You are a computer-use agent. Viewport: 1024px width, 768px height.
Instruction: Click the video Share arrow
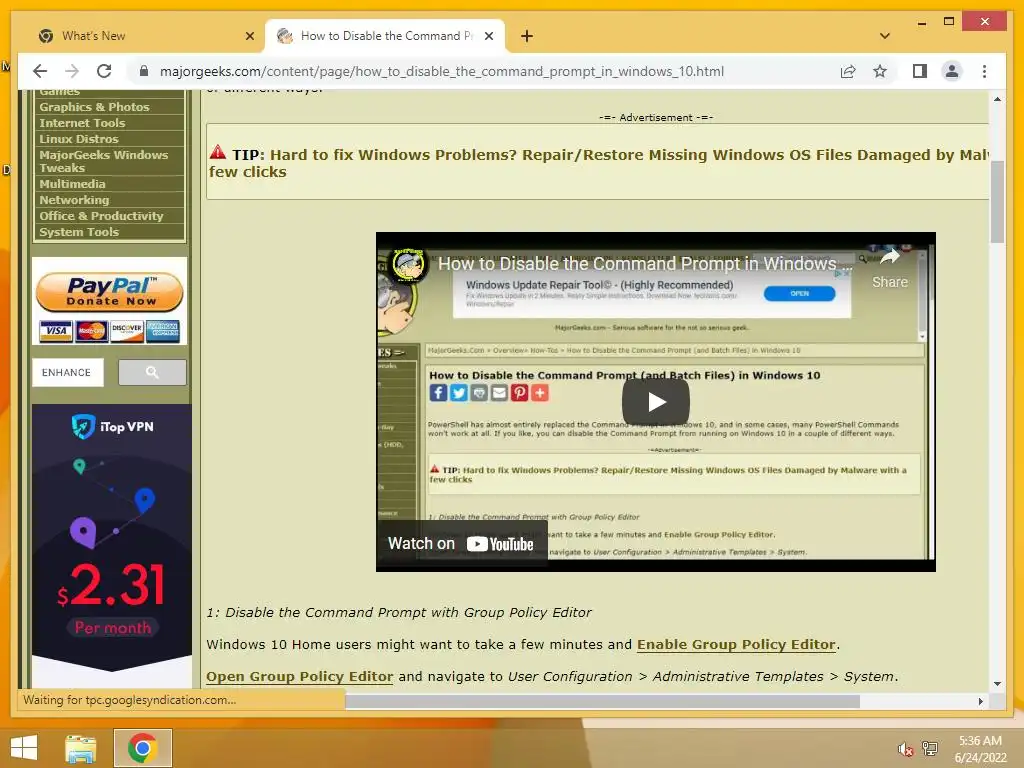click(x=889, y=268)
